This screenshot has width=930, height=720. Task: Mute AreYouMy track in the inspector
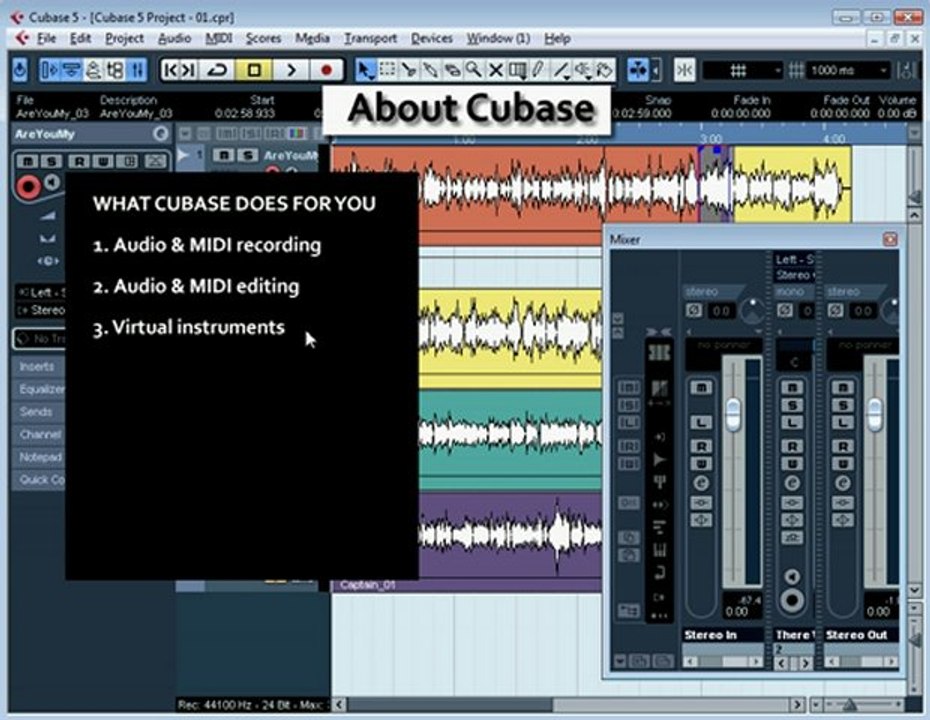click(x=27, y=161)
